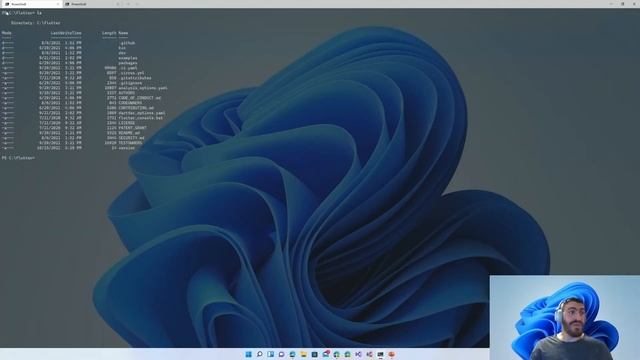Click the packages directory entry
The image size is (640, 360).
[128, 63]
